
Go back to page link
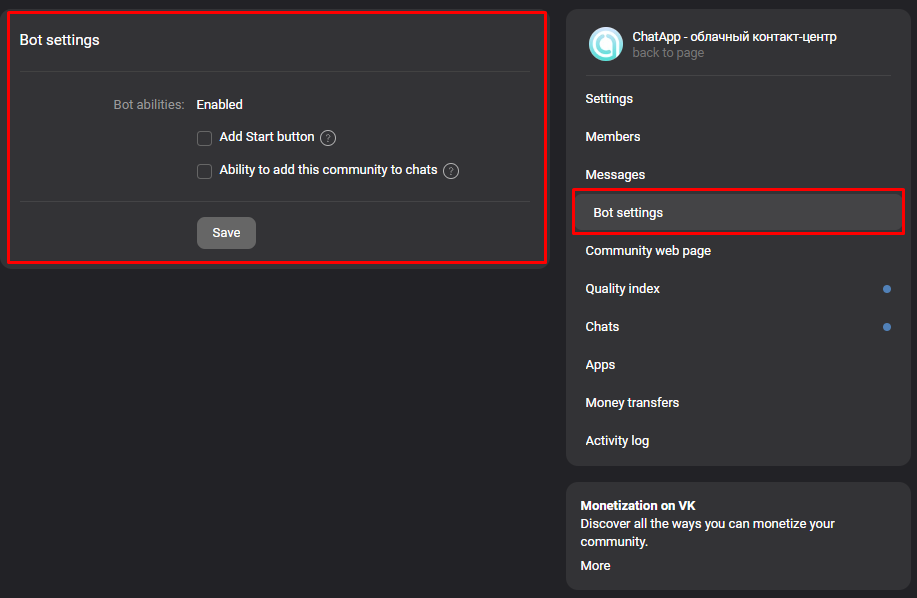[x=668, y=53]
